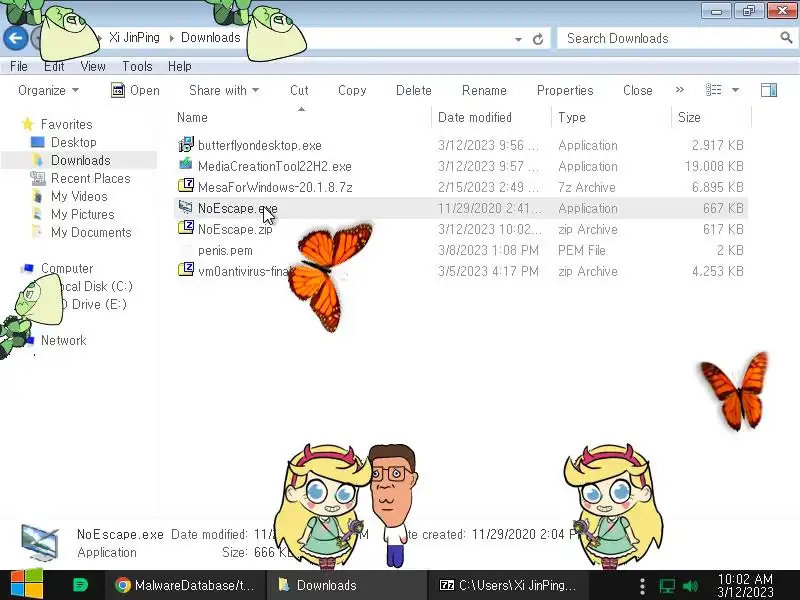Click the taskbar clock

(x=745, y=586)
